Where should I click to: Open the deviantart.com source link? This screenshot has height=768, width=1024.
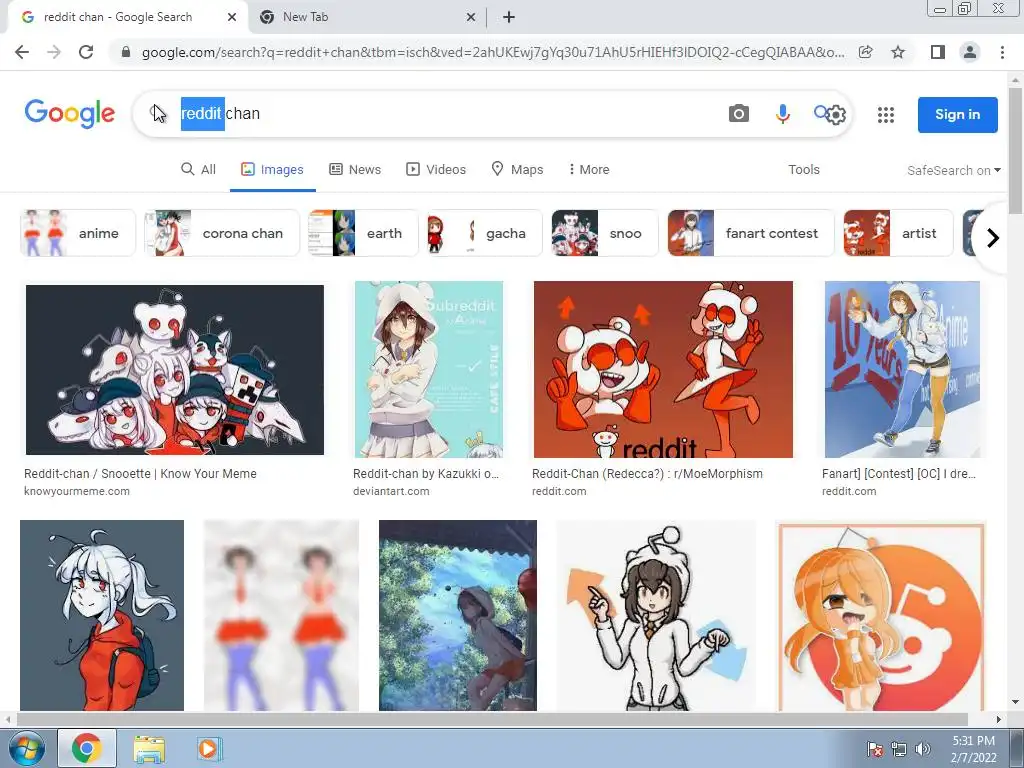pos(391,491)
